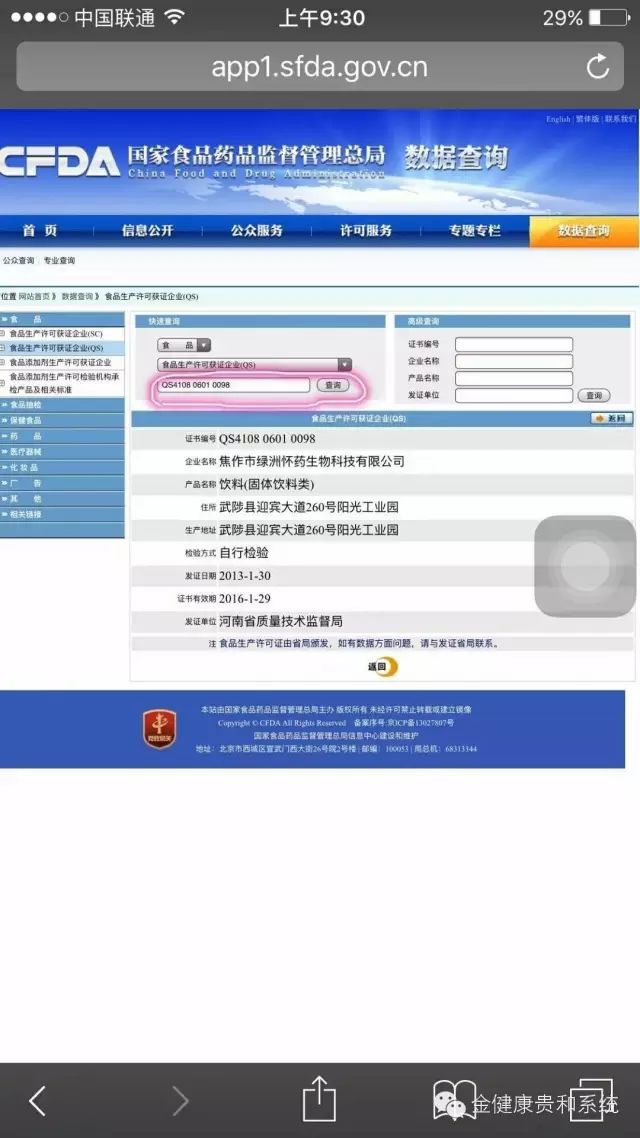Click the certificate number value QS4108 0601 0098

tap(267, 438)
